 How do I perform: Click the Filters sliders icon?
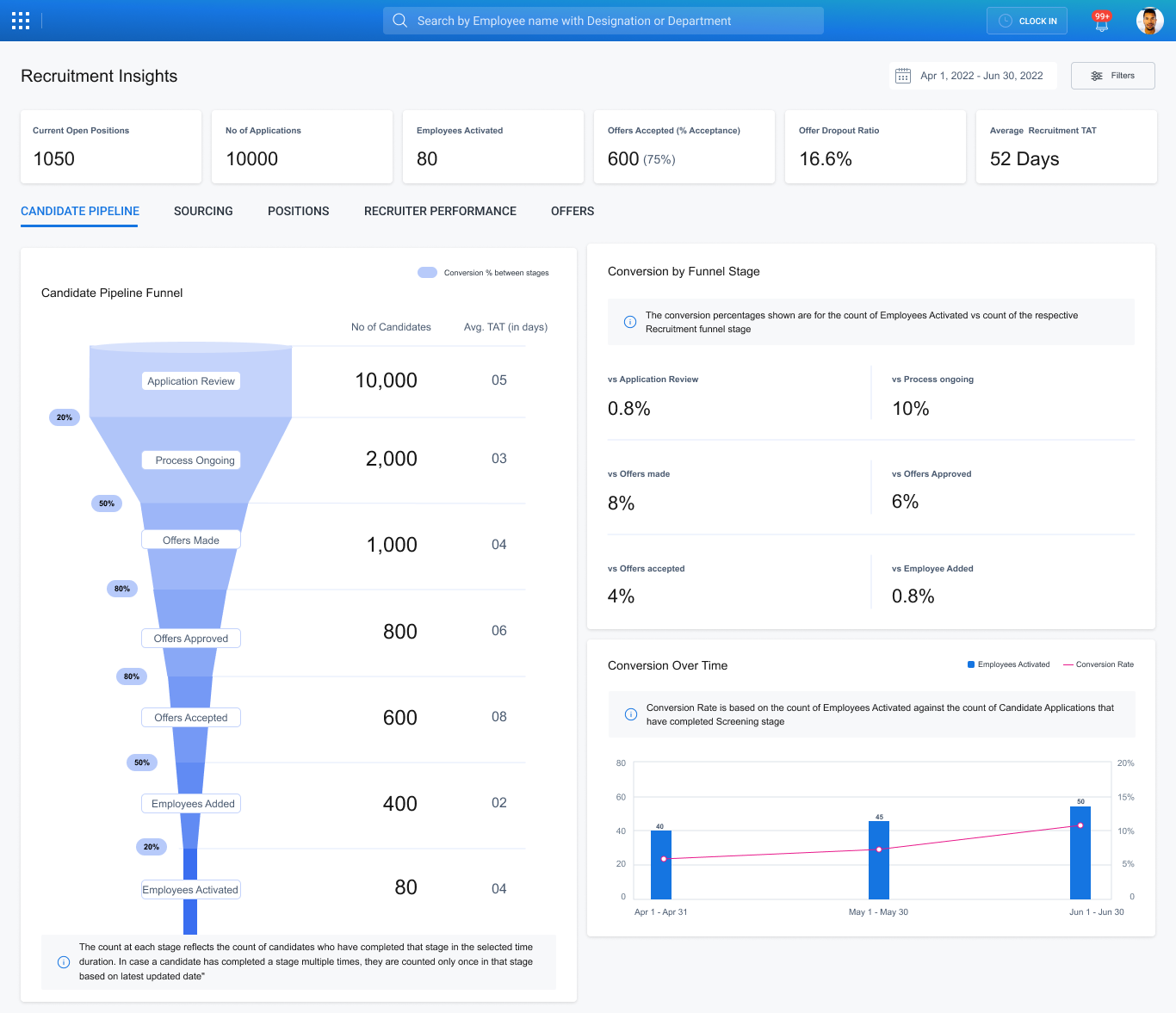(1097, 76)
